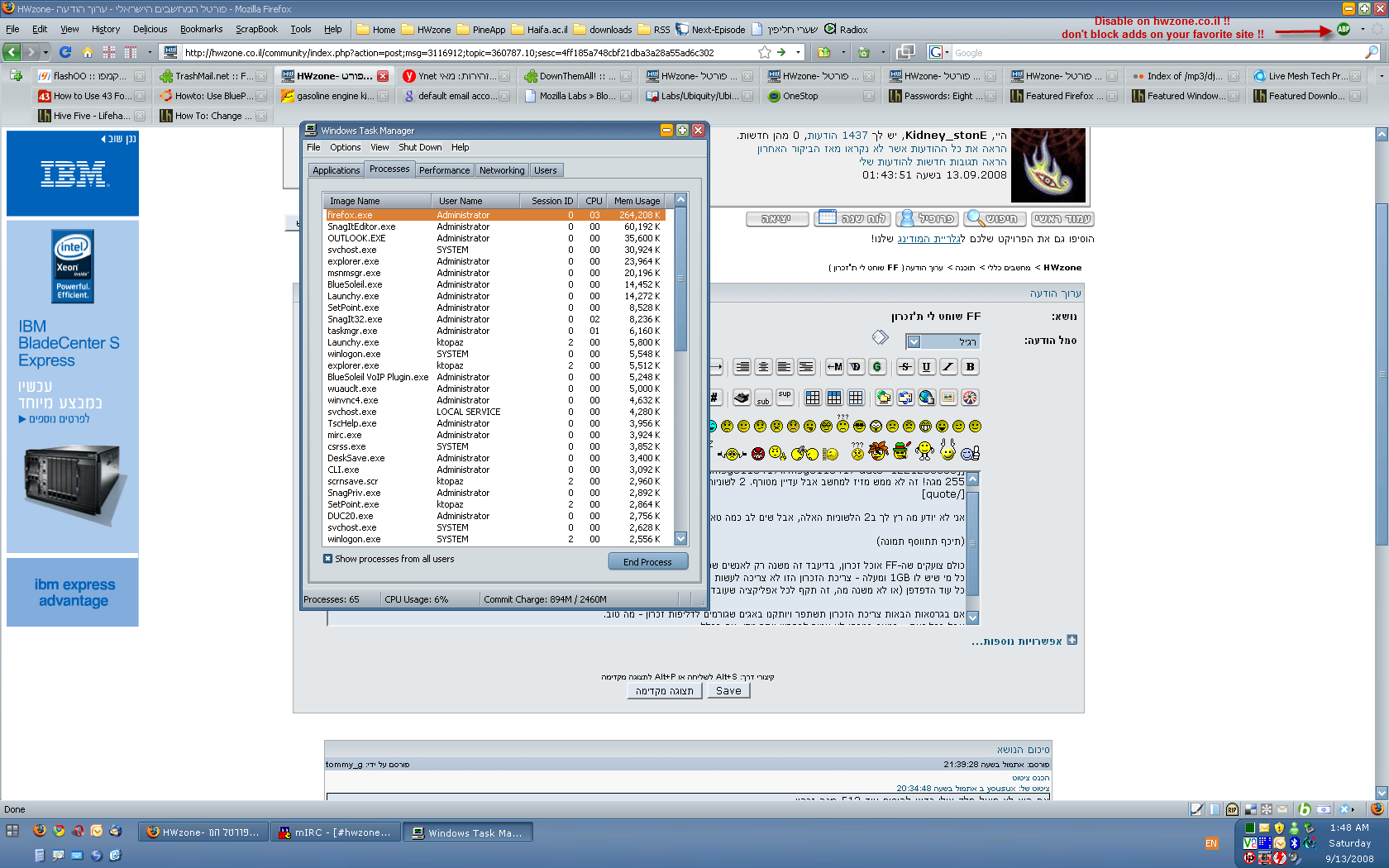
Task: Toggle Show processes from all users checkbox
Action: click(x=327, y=559)
